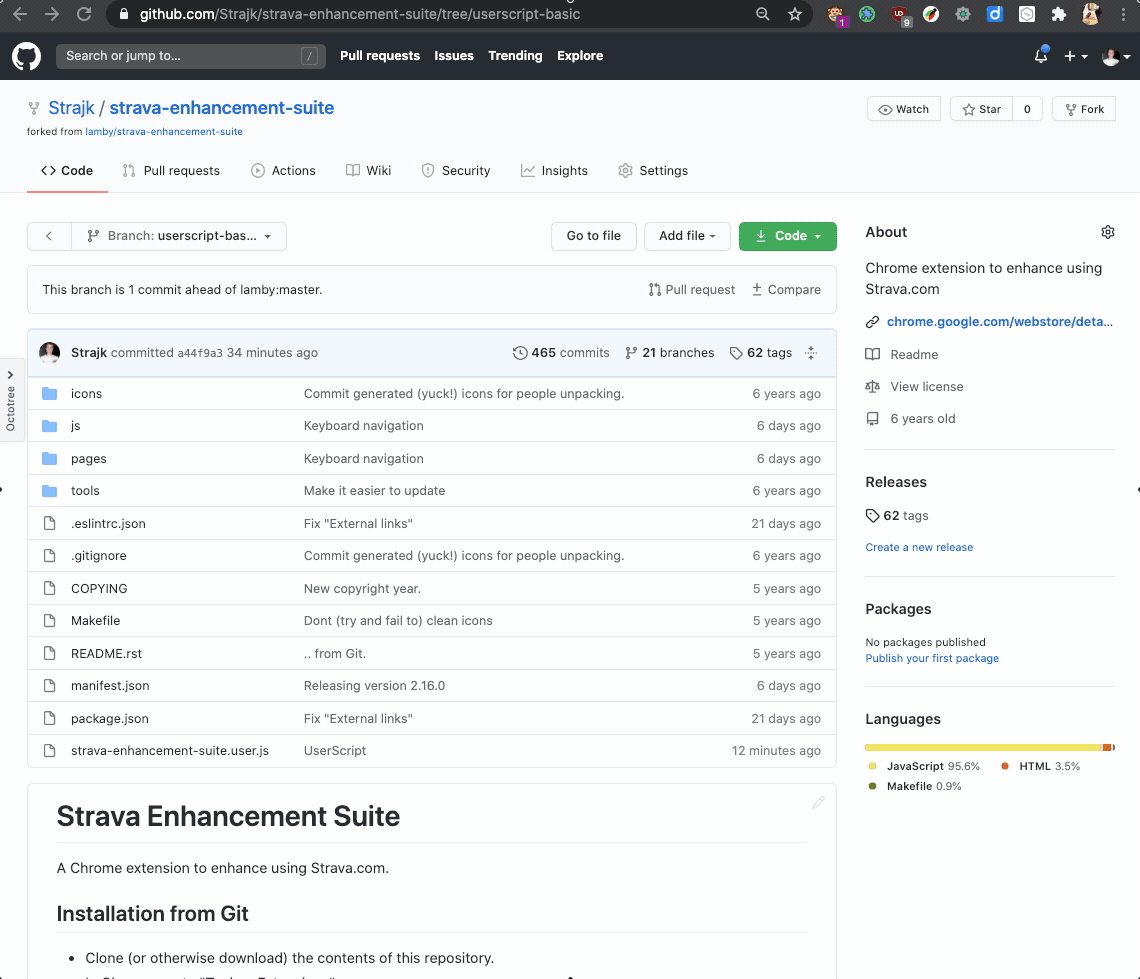
Task: Click the browser forward arrow
Action: pos(52,14)
